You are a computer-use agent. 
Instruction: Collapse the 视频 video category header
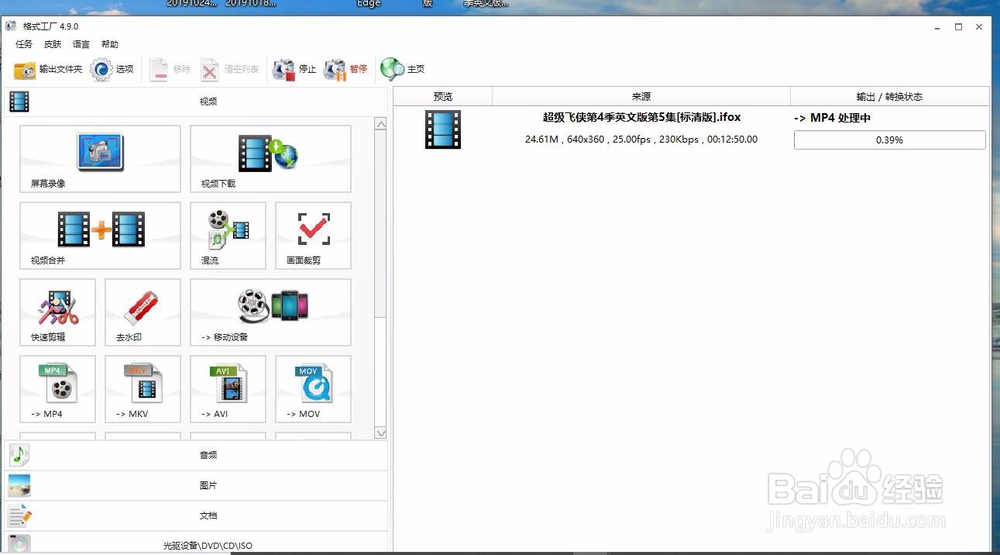(x=196, y=101)
